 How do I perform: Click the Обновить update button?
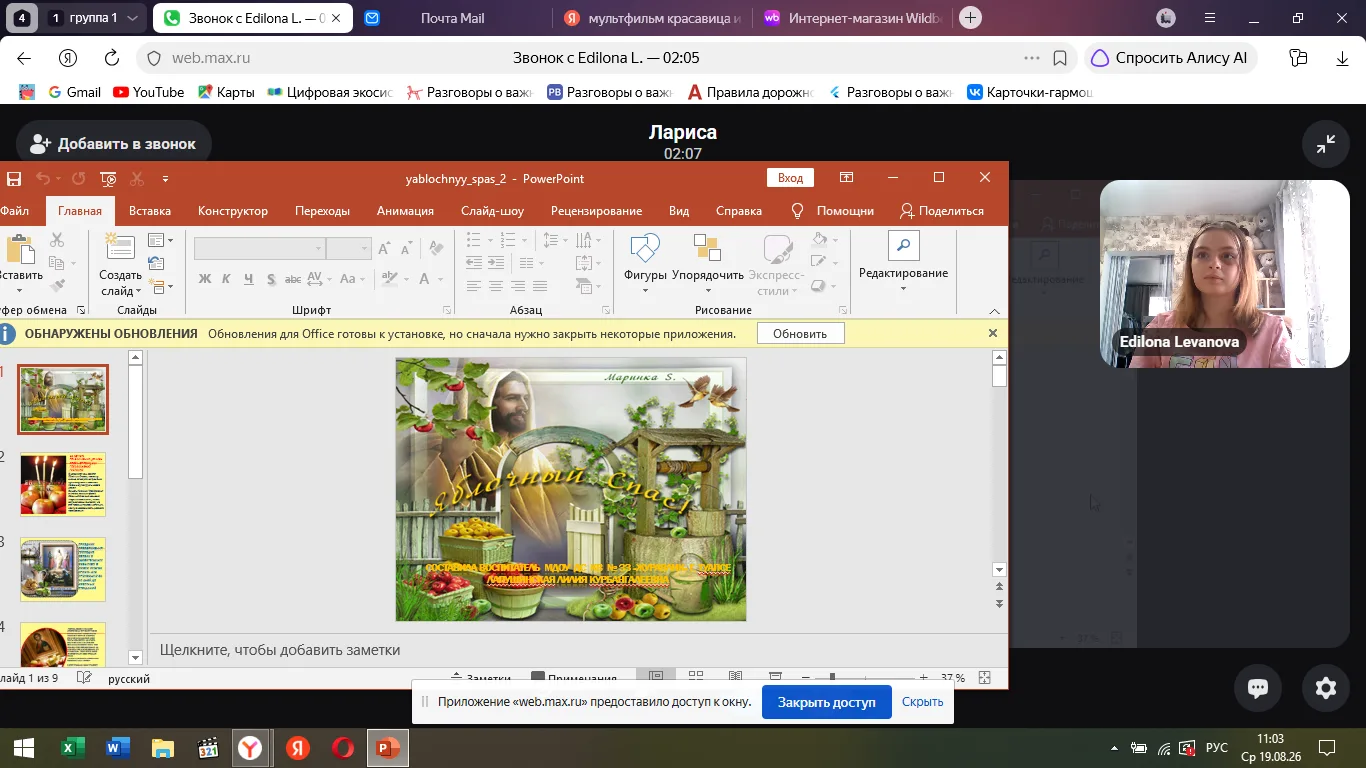(x=800, y=333)
